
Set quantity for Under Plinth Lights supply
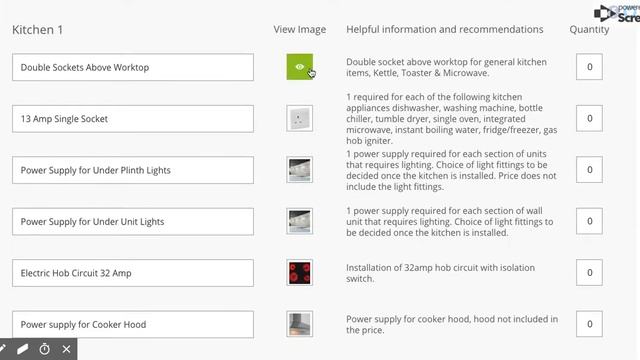coord(589,169)
